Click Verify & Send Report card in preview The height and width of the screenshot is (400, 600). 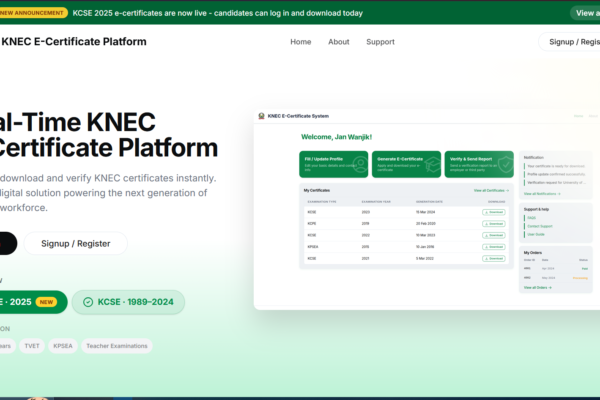(x=479, y=164)
